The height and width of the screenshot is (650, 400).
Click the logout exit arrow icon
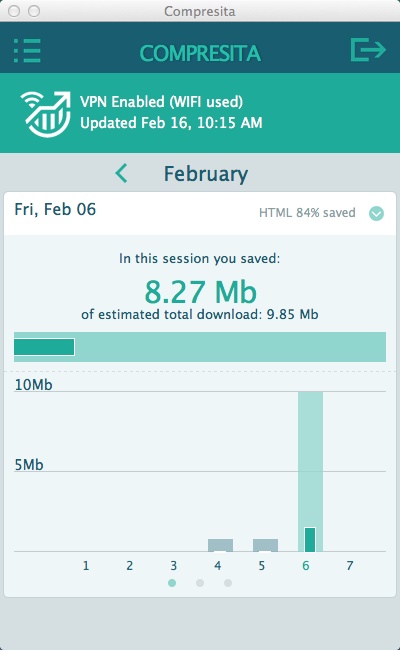coord(368,49)
